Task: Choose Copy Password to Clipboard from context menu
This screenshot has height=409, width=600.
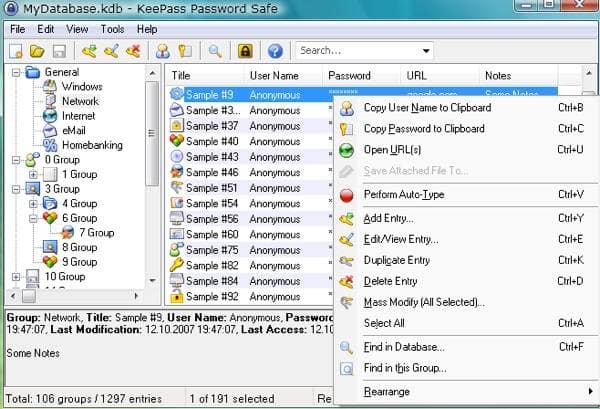Action: pyautogui.click(x=424, y=129)
